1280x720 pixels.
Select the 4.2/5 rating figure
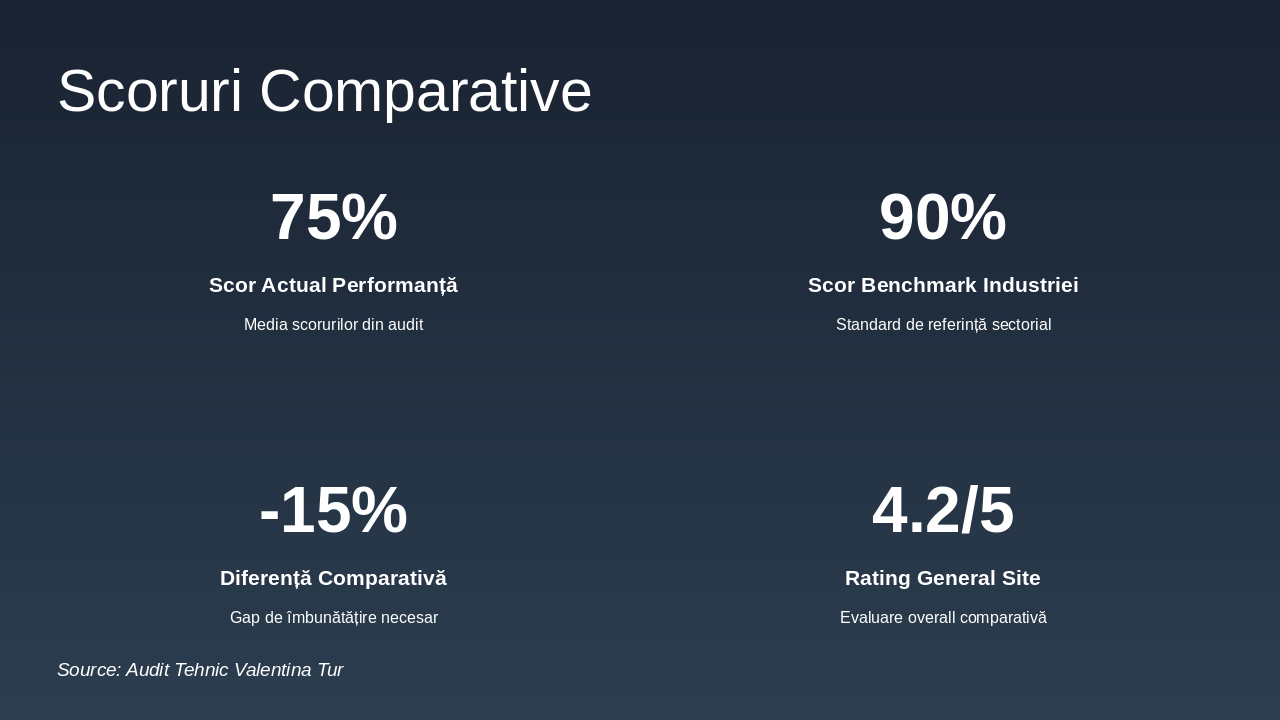(942, 510)
